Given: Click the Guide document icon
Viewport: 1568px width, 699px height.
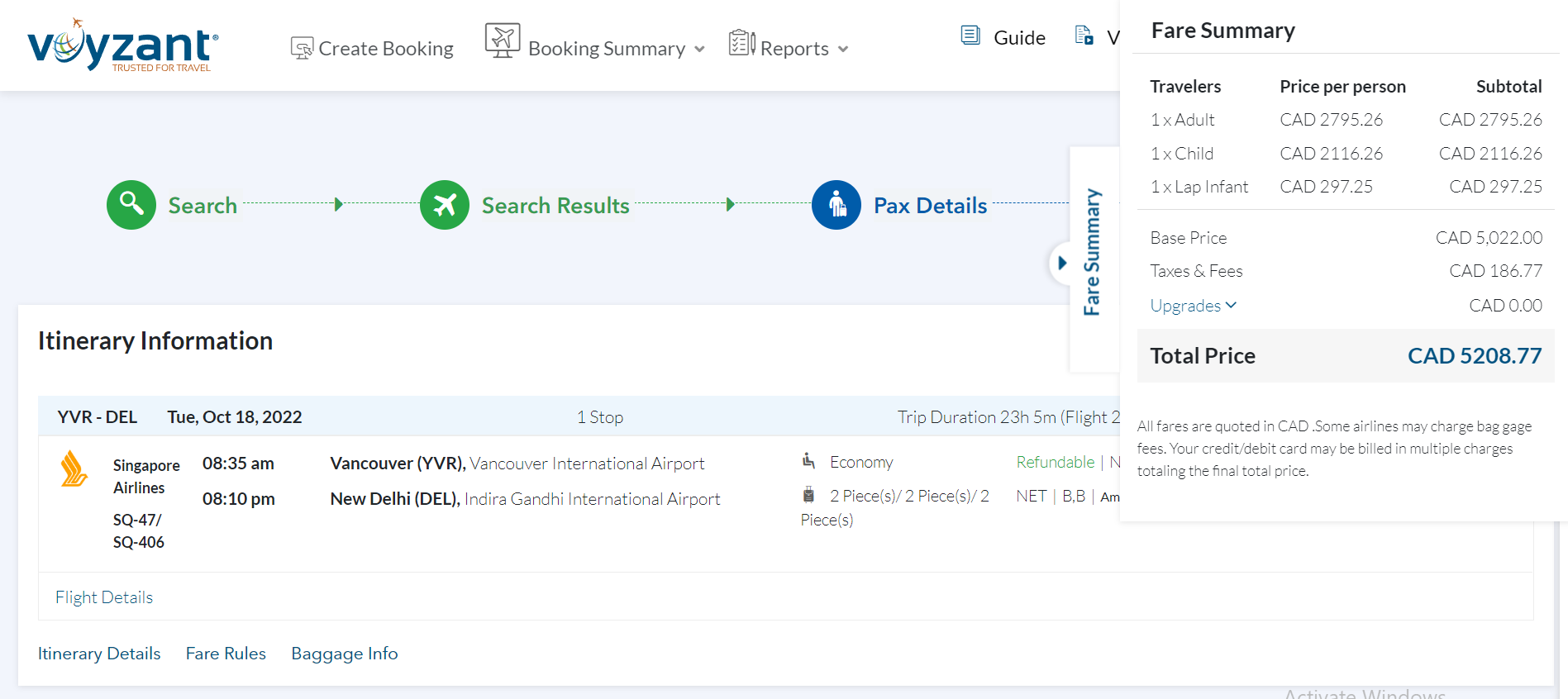Looking at the screenshot, I should coord(970,36).
